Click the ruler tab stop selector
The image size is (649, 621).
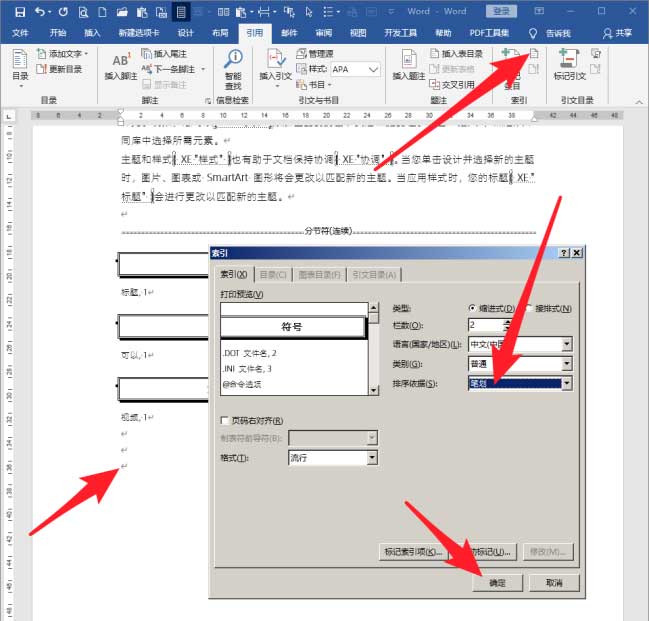click(x=9, y=117)
